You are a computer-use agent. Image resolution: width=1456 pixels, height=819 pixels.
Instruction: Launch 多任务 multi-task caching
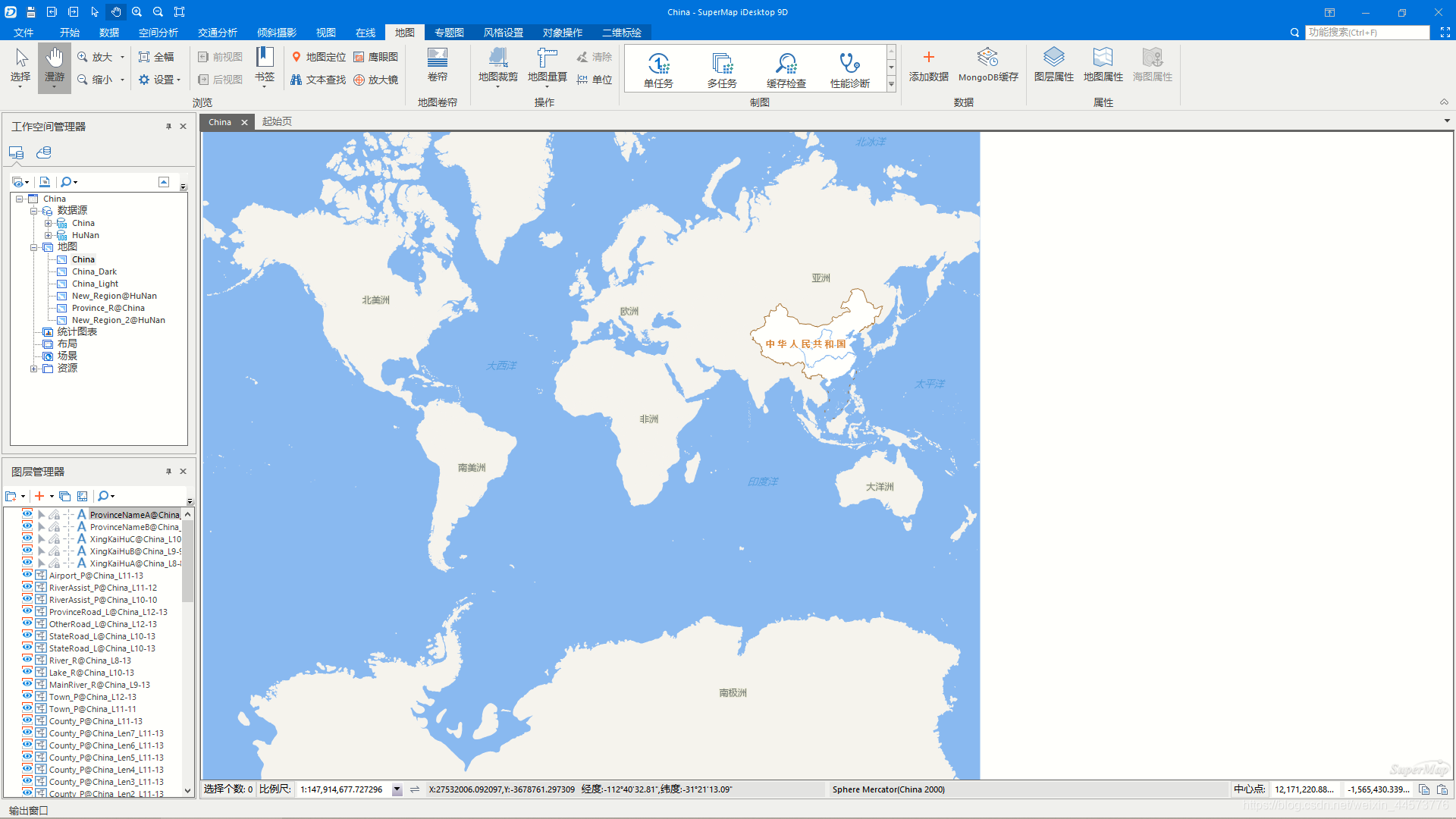click(x=722, y=70)
